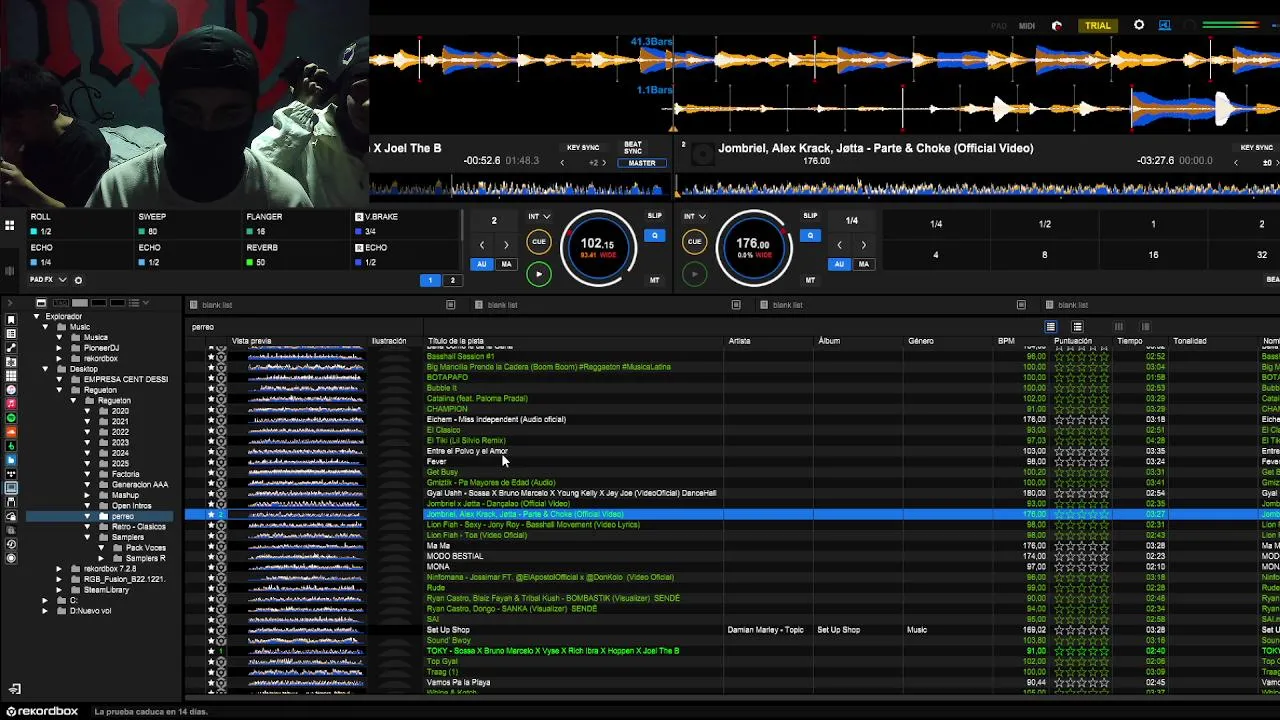Select track Vamos Pa la Playa
The height and width of the screenshot is (720, 1280).
[458, 682]
